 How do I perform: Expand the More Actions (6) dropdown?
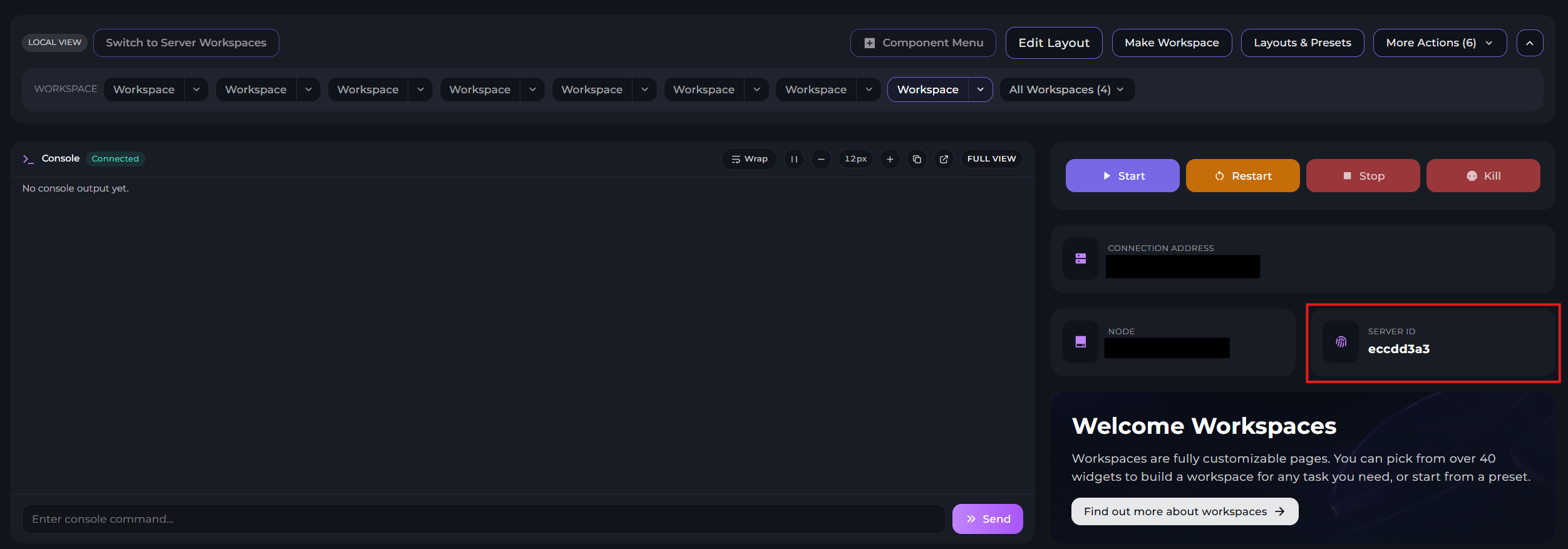[1439, 43]
